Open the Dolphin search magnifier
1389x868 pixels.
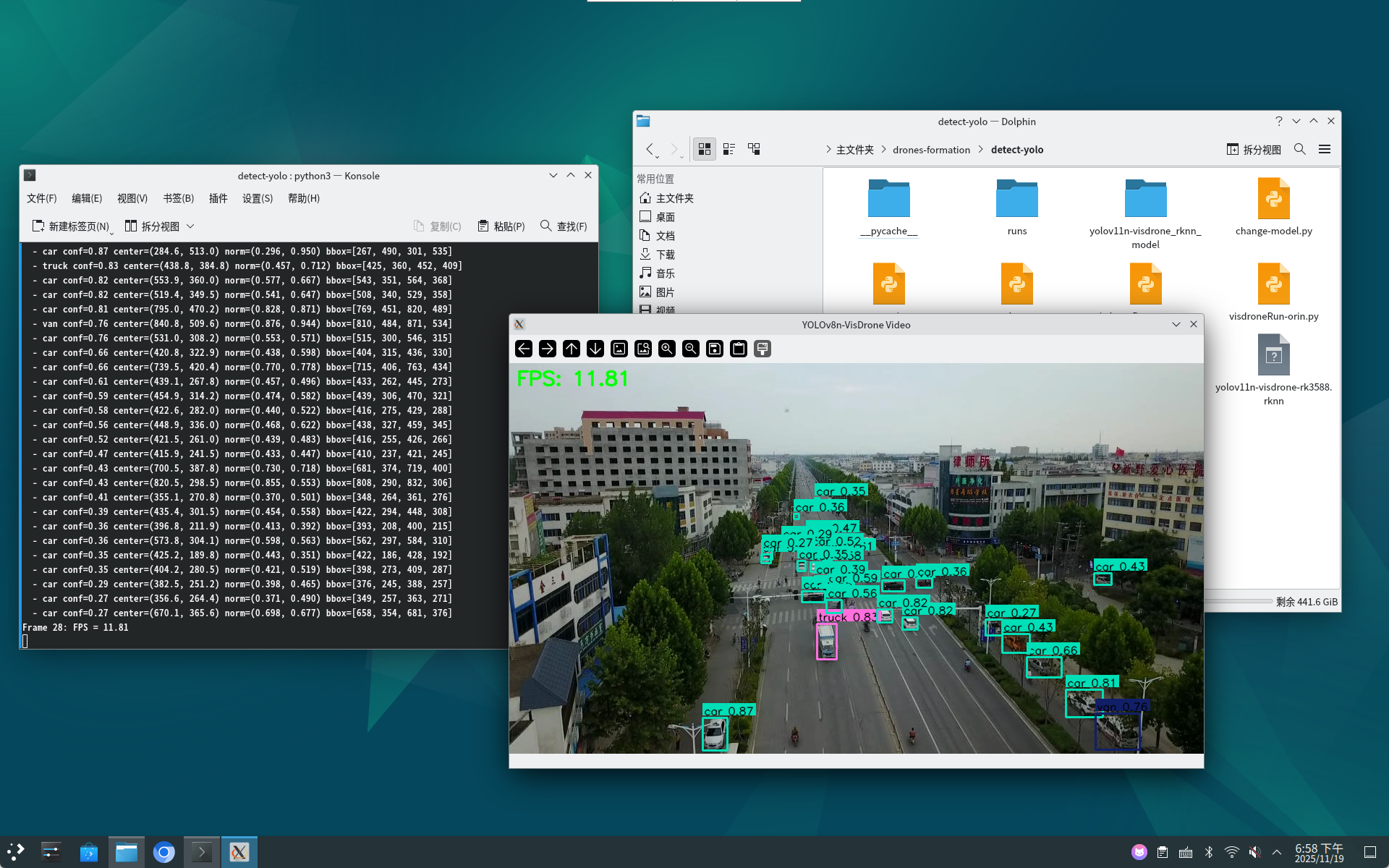point(1299,149)
